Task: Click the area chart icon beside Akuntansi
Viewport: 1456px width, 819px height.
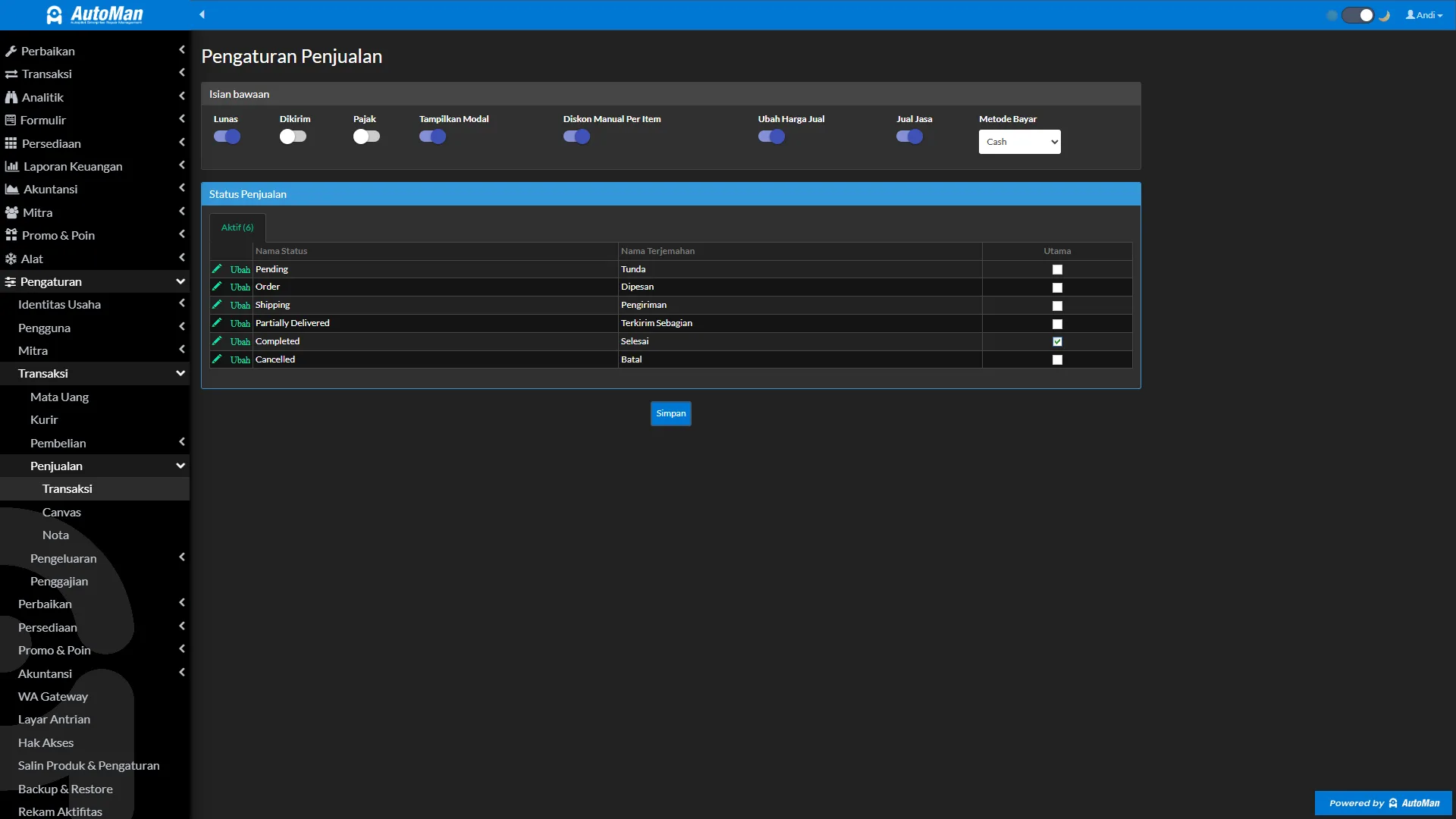Action: tap(11, 189)
